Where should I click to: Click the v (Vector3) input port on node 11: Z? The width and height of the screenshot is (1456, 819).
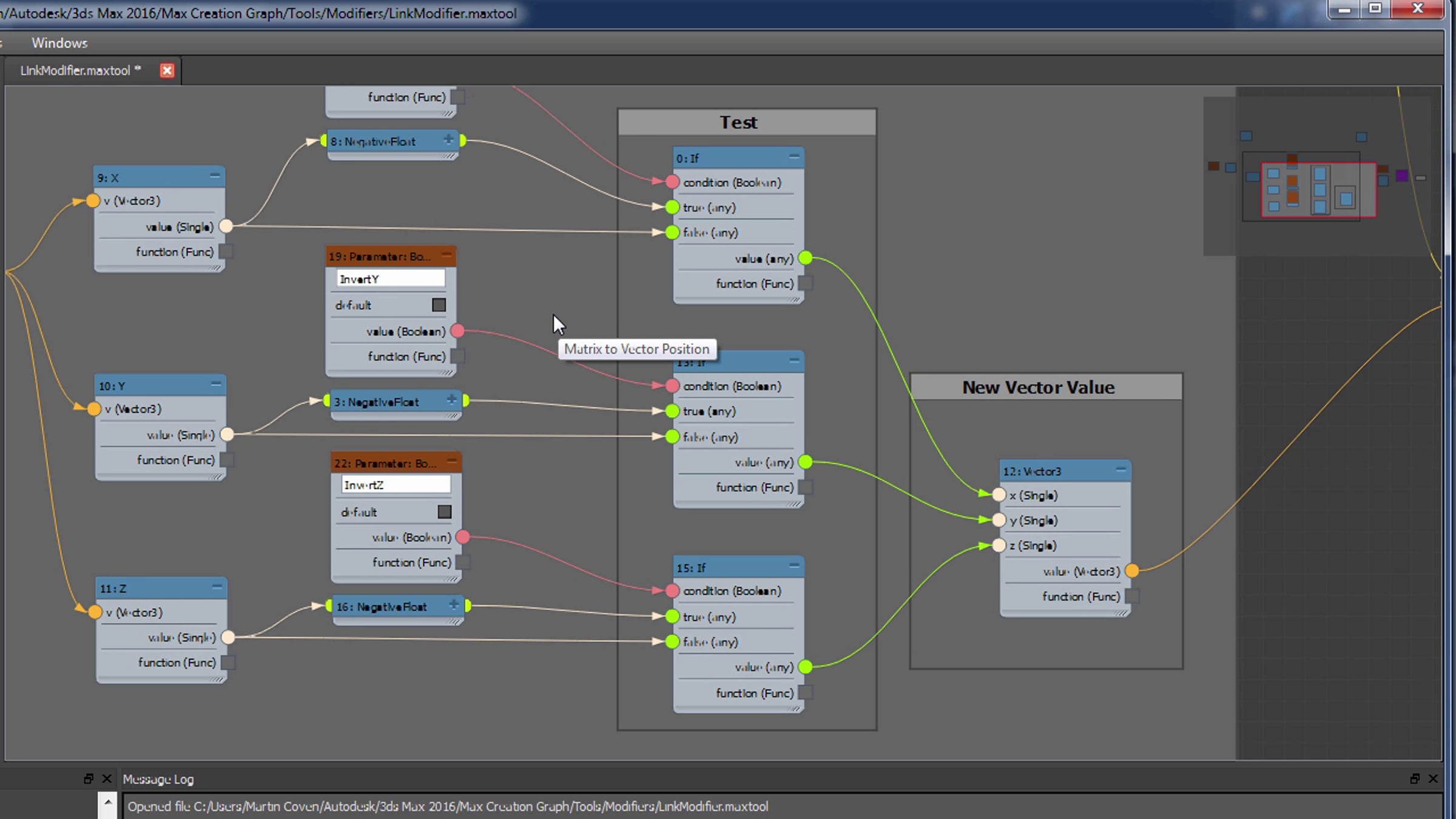click(95, 612)
